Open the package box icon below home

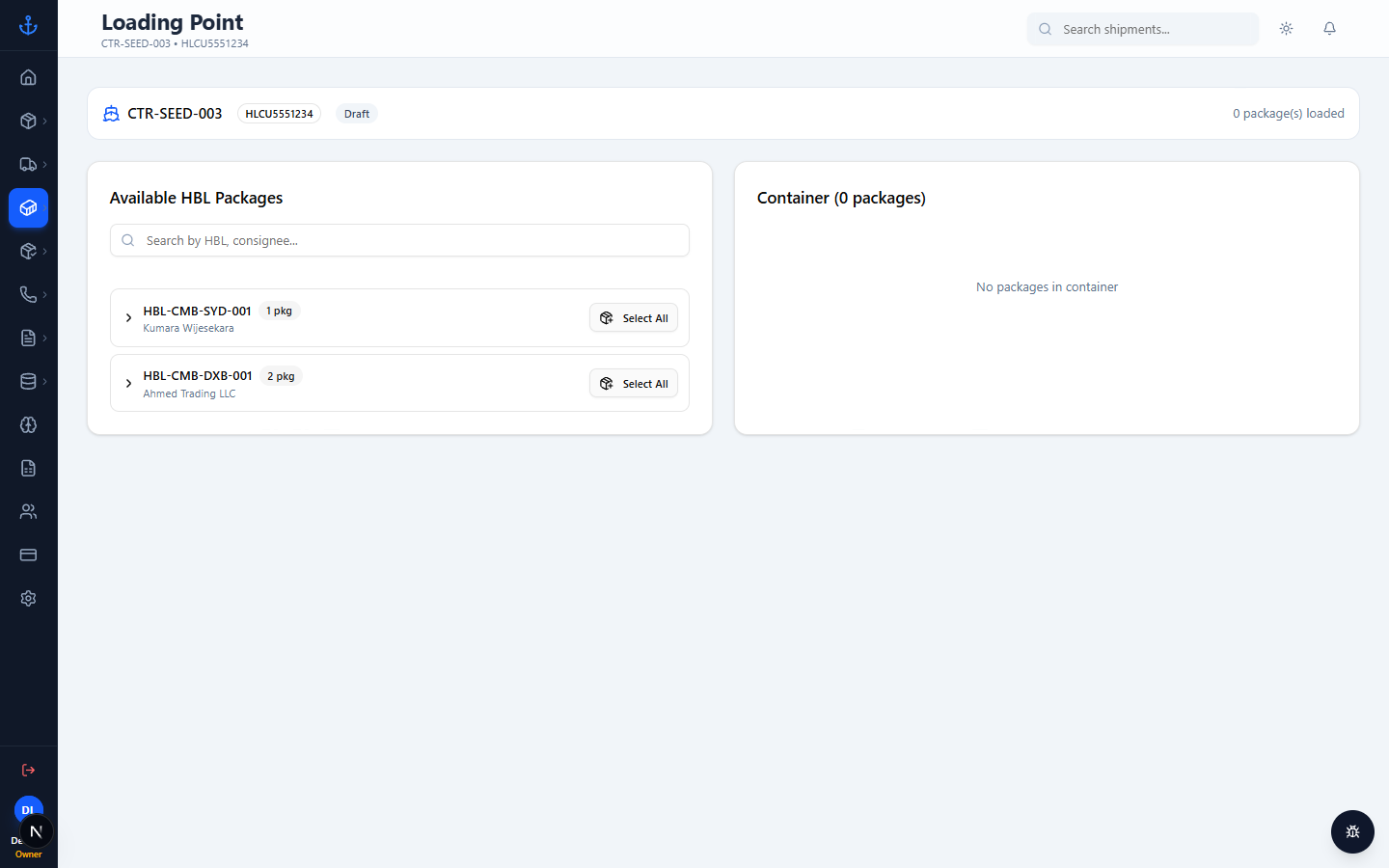(28, 121)
